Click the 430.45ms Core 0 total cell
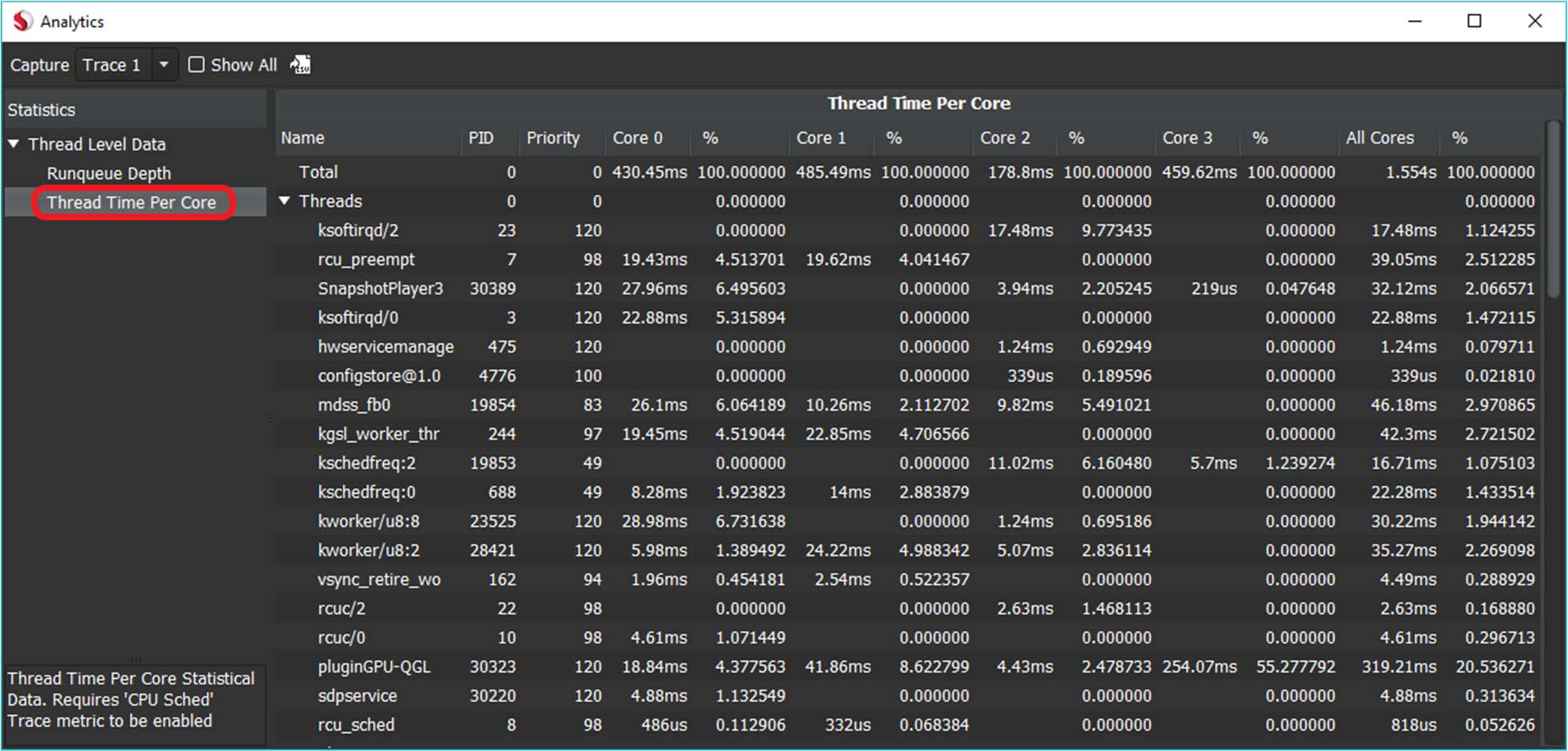The height and width of the screenshot is (751, 1568). [x=650, y=172]
